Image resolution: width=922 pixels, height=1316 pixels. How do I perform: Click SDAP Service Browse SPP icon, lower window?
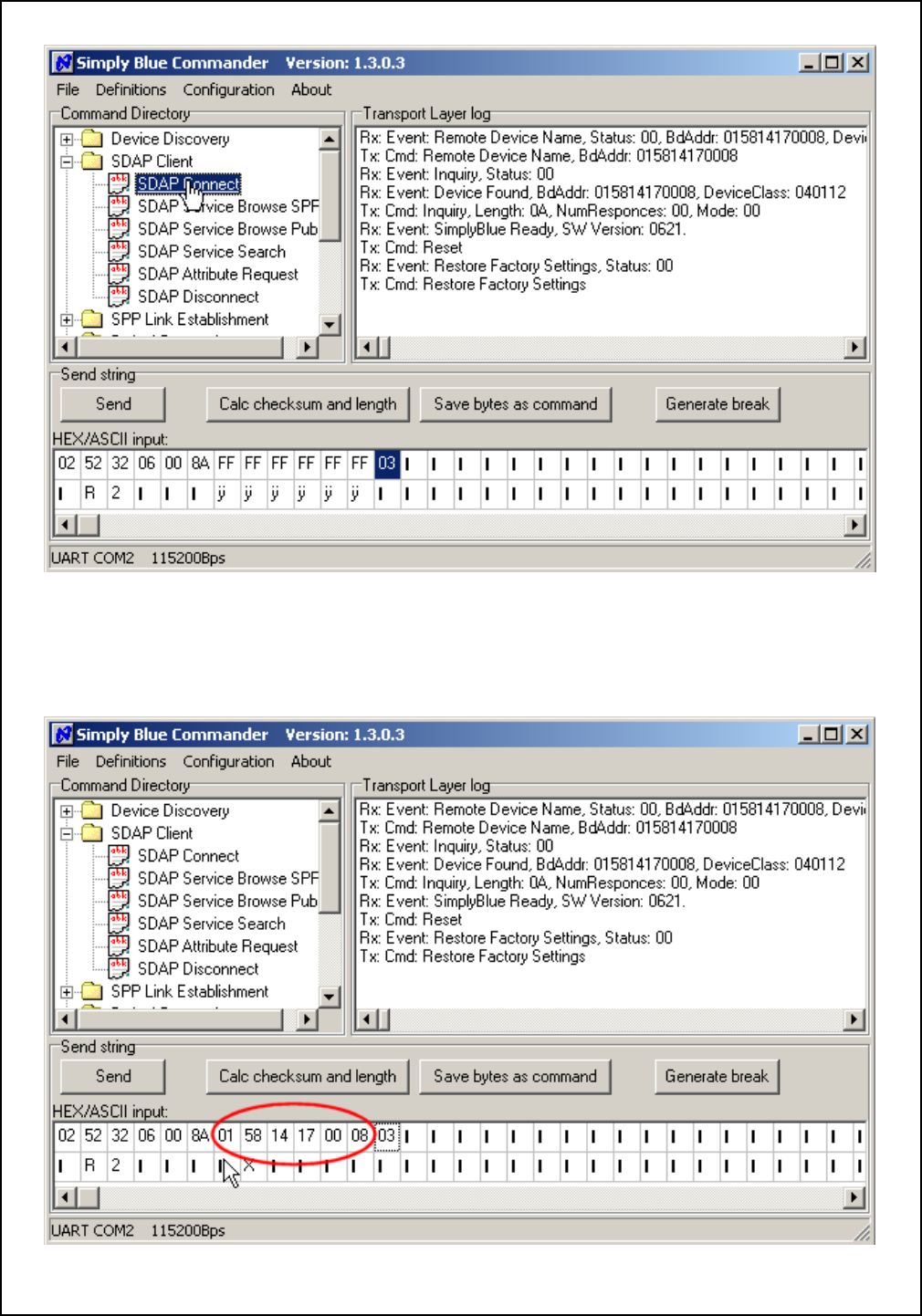coord(119,878)
